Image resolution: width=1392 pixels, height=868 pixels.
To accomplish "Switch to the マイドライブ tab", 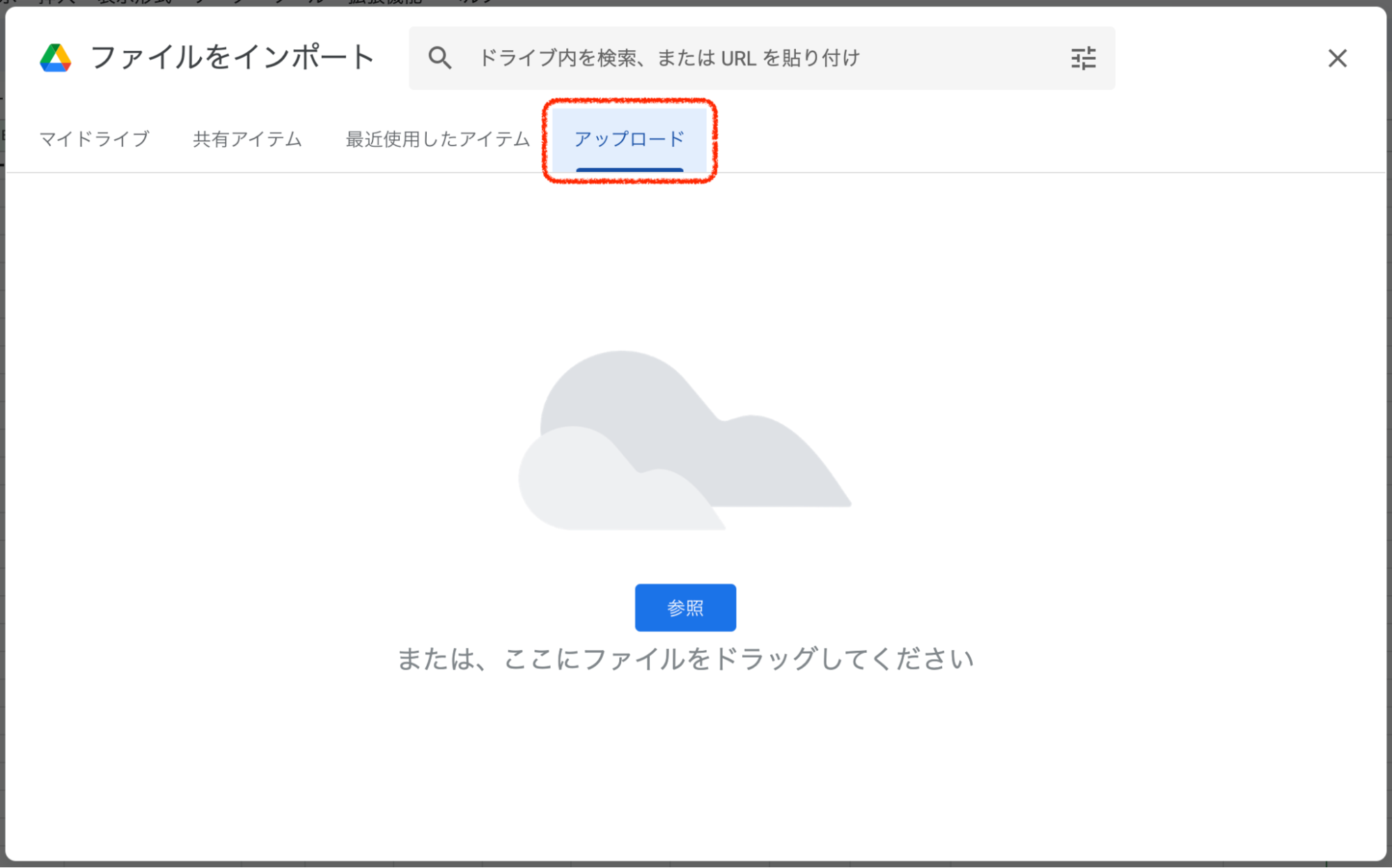I will click(94, 139).
